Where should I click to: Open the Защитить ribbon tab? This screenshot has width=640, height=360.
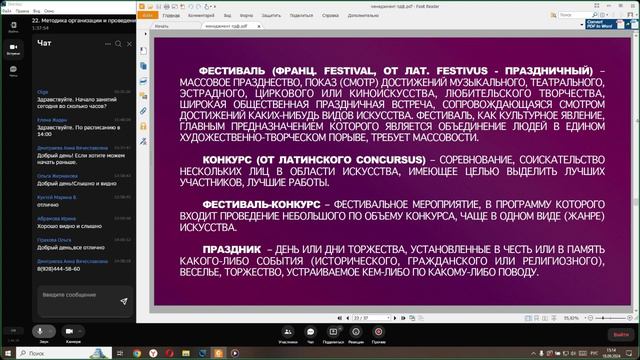pos(271,16)
